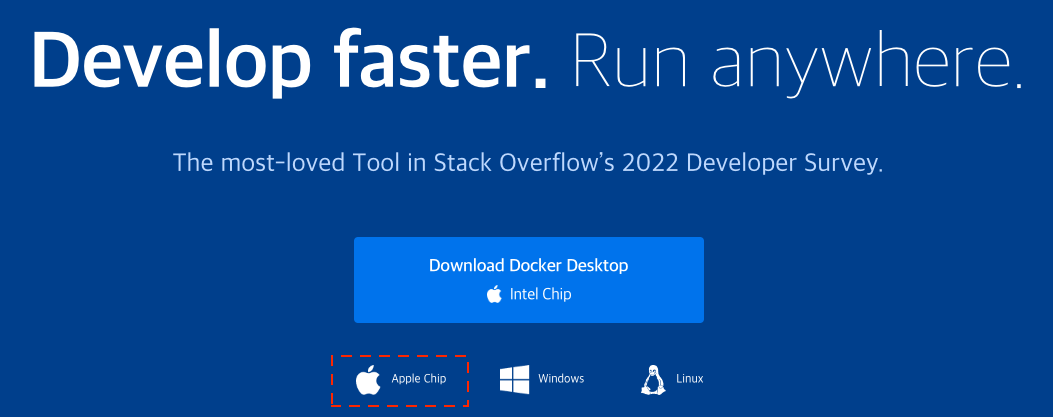1053x417 pixels.
Task: Click the Apple logo beside Apple Chip
Action: 368,380
